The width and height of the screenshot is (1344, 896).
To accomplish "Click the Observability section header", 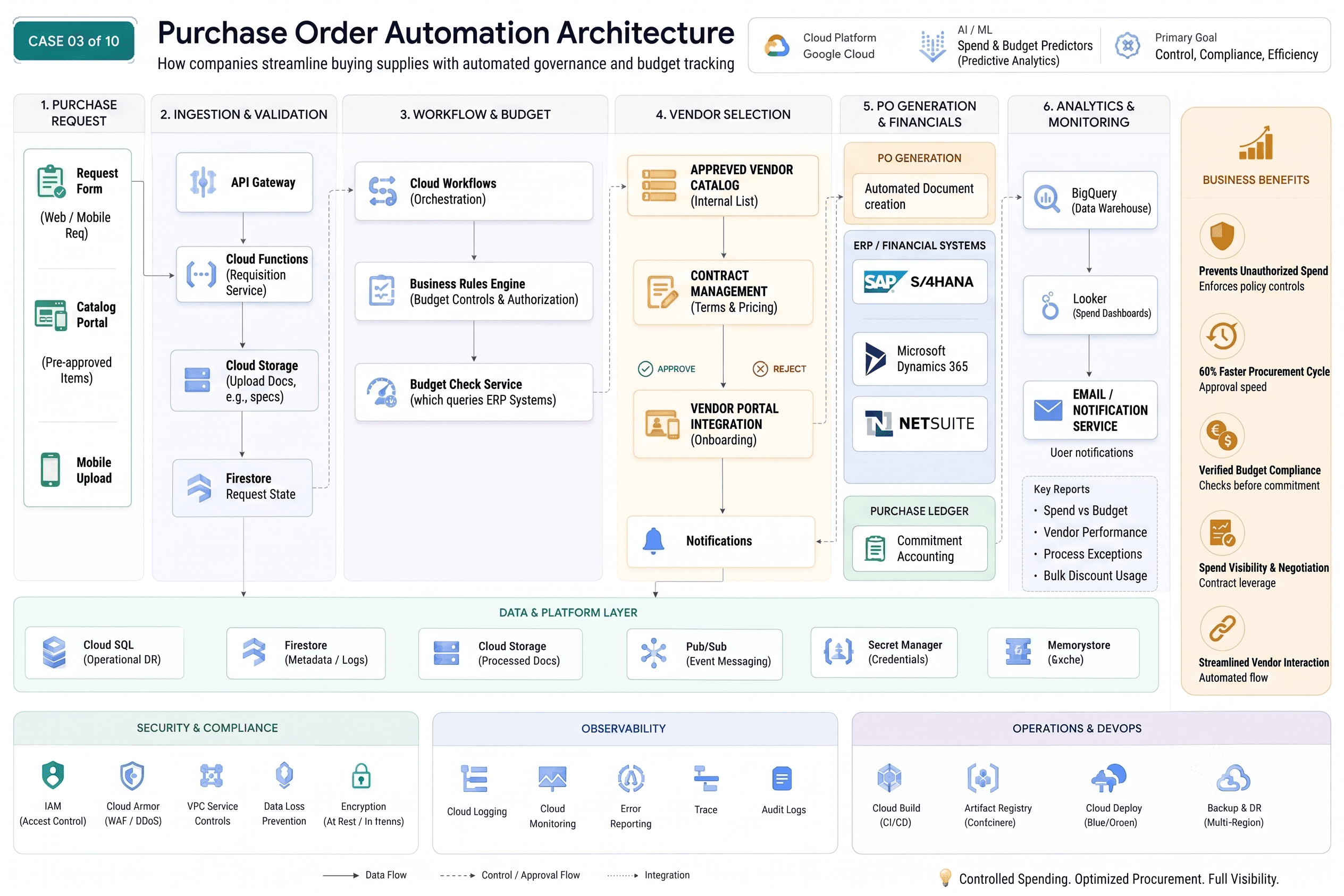I will tap(635, 729).
